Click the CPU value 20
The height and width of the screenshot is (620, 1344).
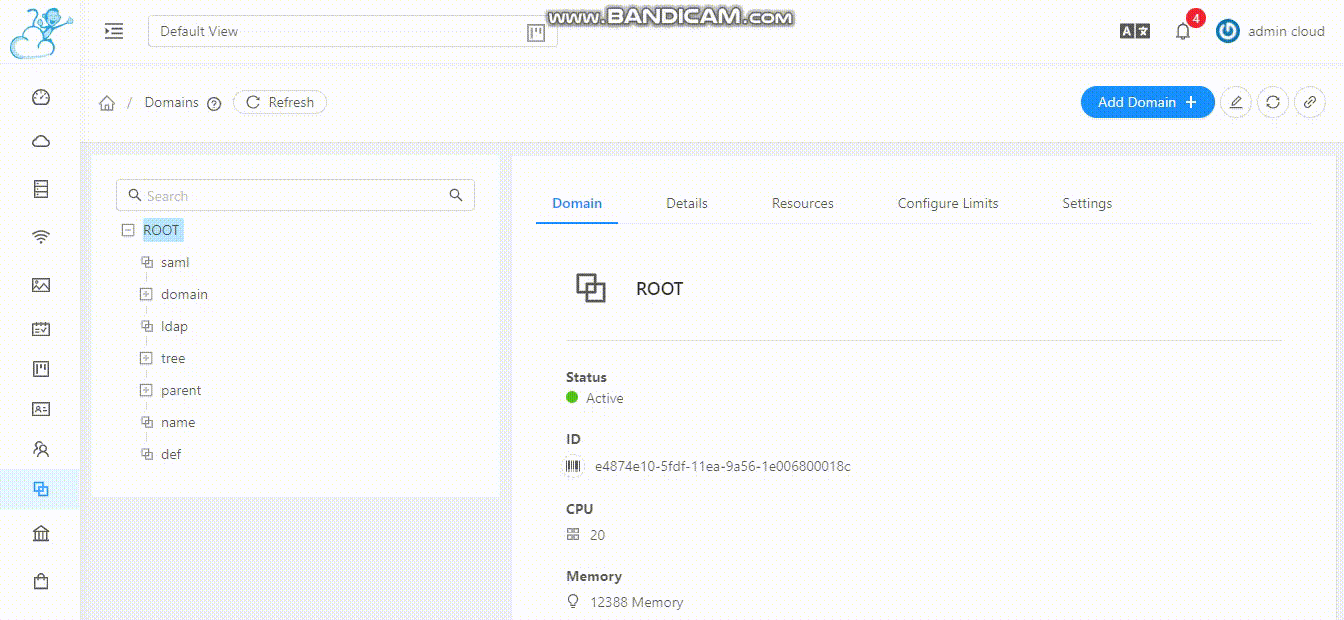click(597, 535)
